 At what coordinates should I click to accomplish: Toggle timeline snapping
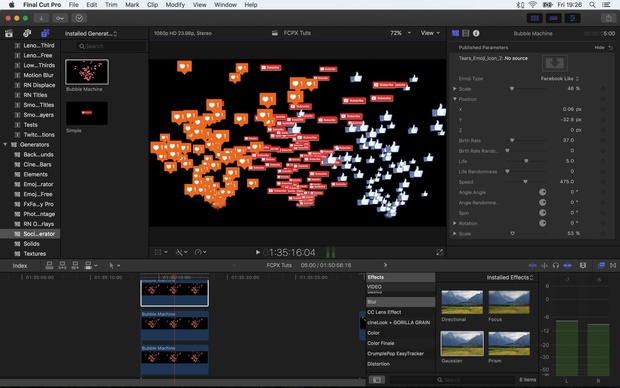click(x=567, y=265)
